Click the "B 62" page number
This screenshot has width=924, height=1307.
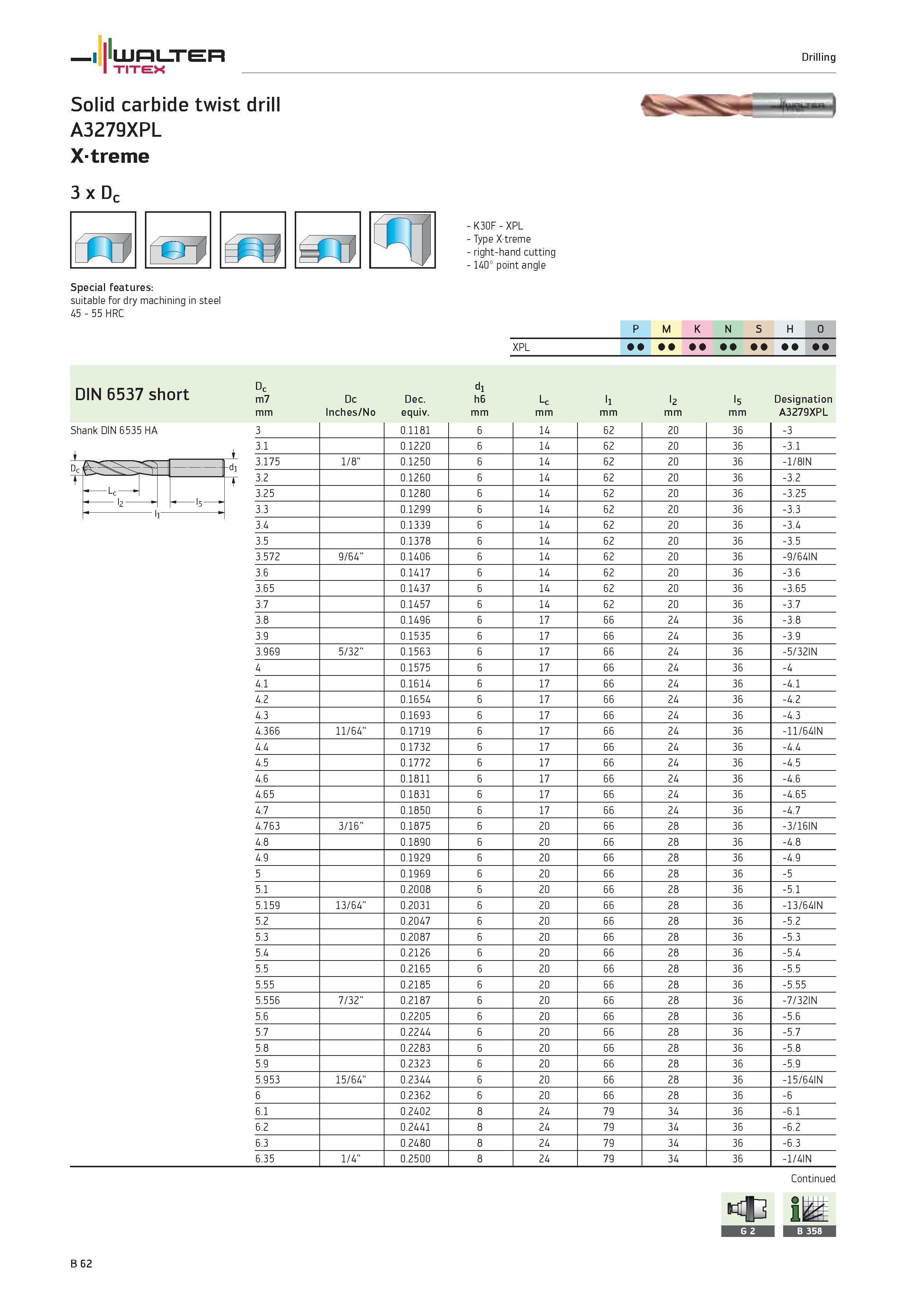[x=82, y=1264]
